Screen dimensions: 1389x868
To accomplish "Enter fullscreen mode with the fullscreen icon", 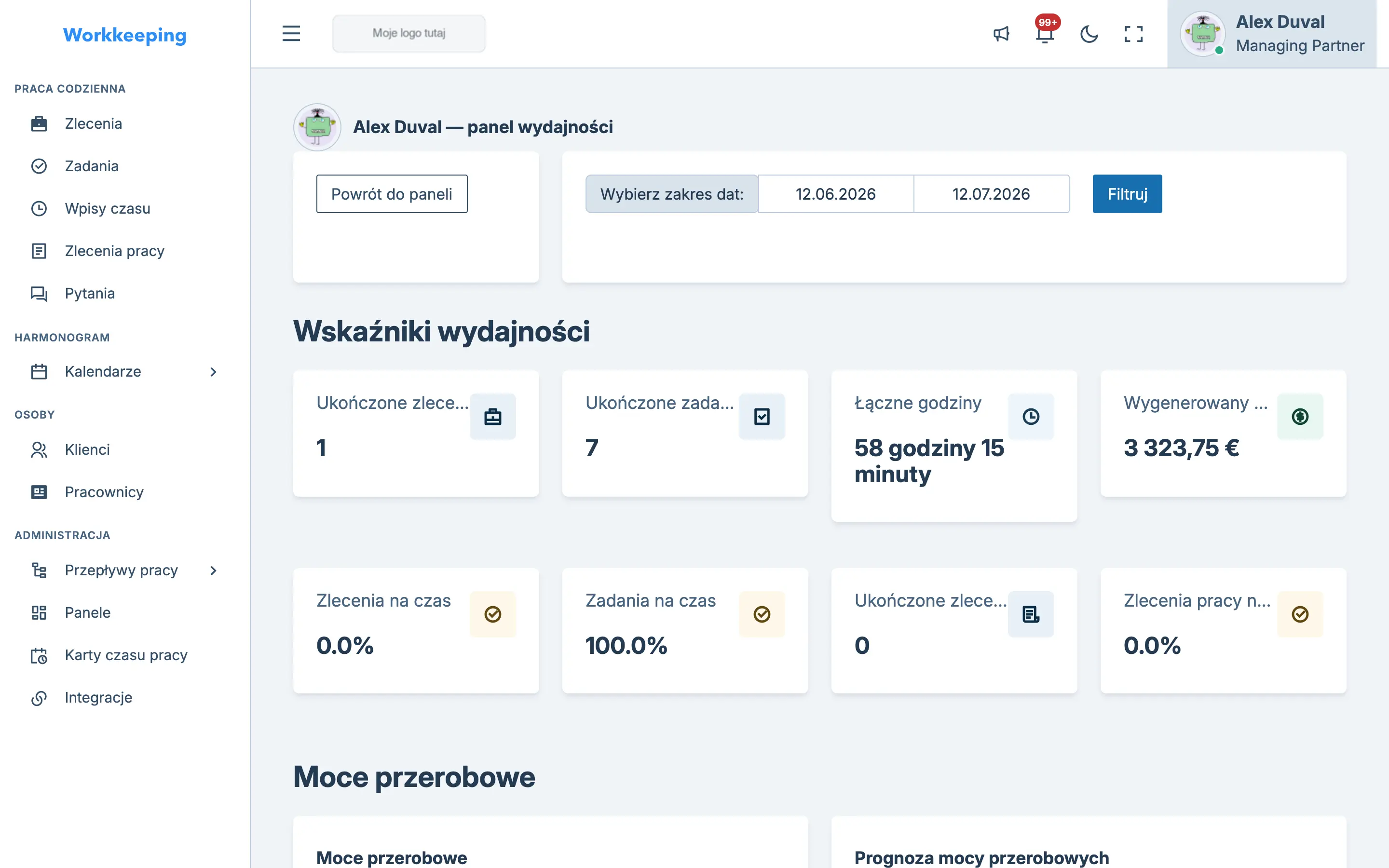I will coord(1133,34).
